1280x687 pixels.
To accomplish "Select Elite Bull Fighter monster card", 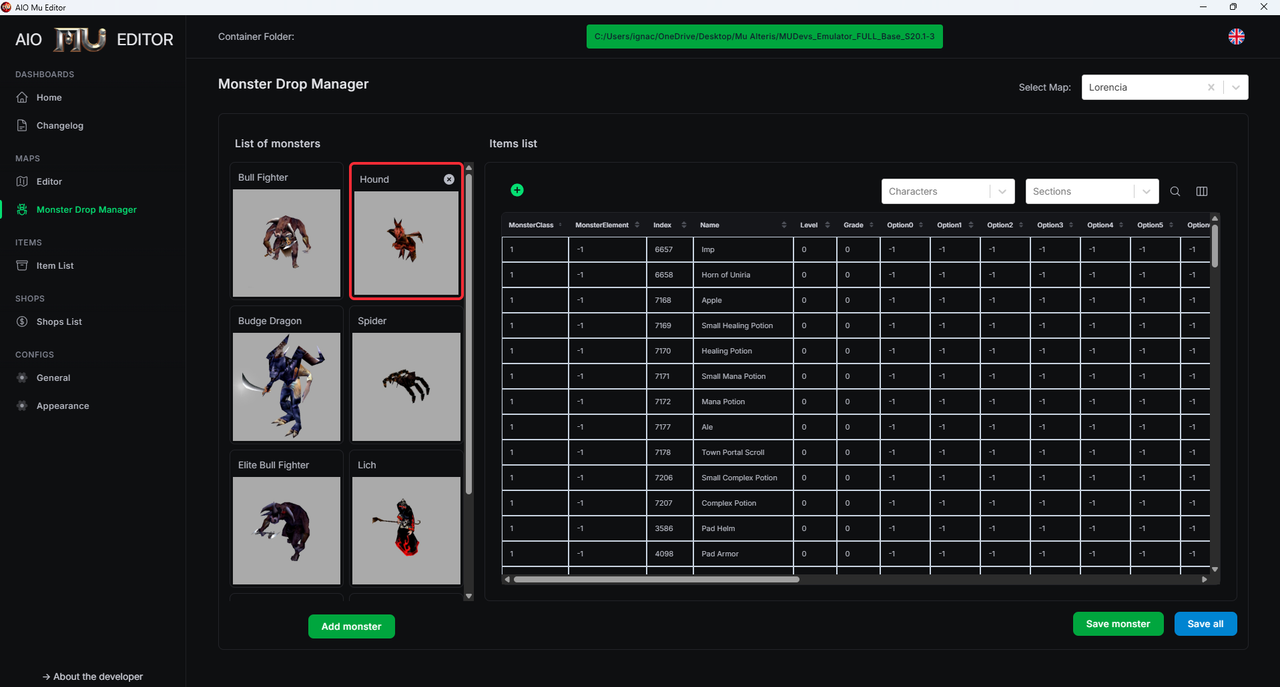I will (287, 519).
